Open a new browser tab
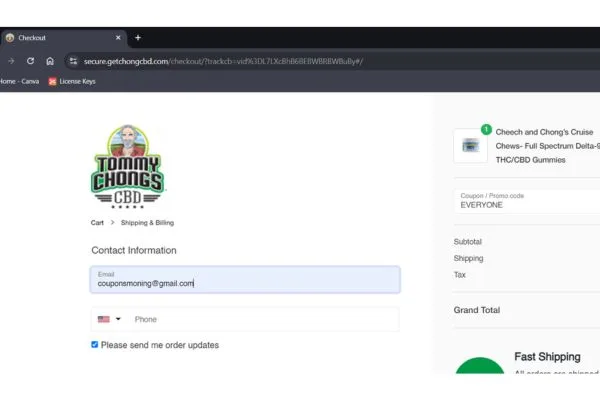 pos(138,38)
